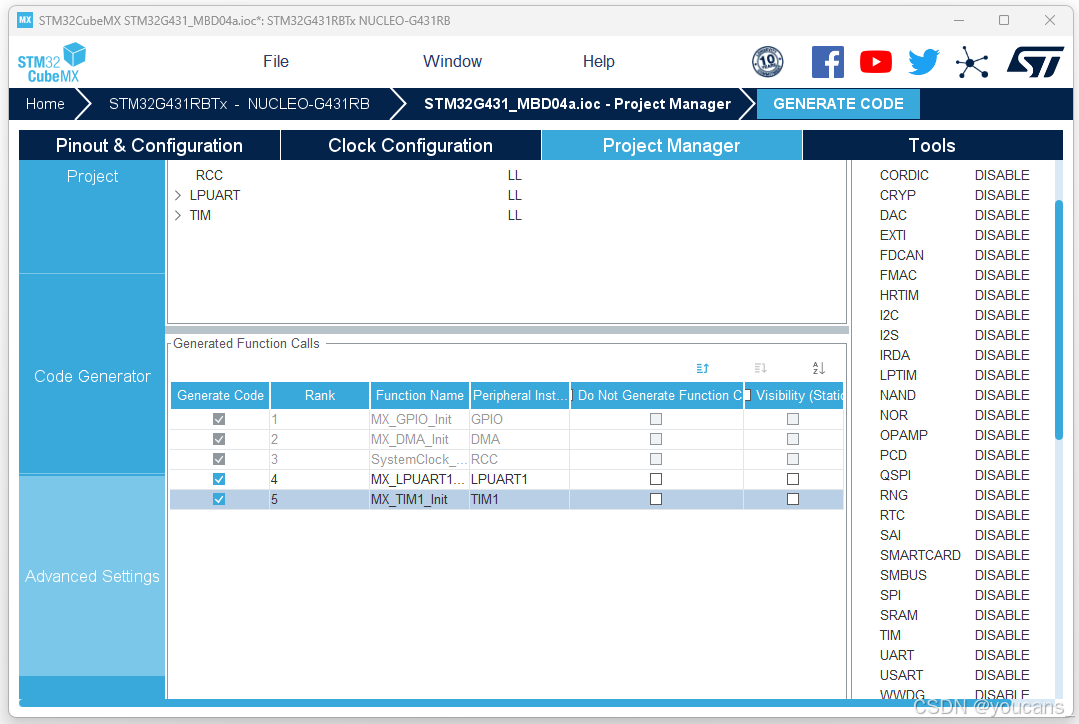Toggle Visibility Static checkbox for TIM1 row
The image size is (1079, 724).
coord(793,499)
